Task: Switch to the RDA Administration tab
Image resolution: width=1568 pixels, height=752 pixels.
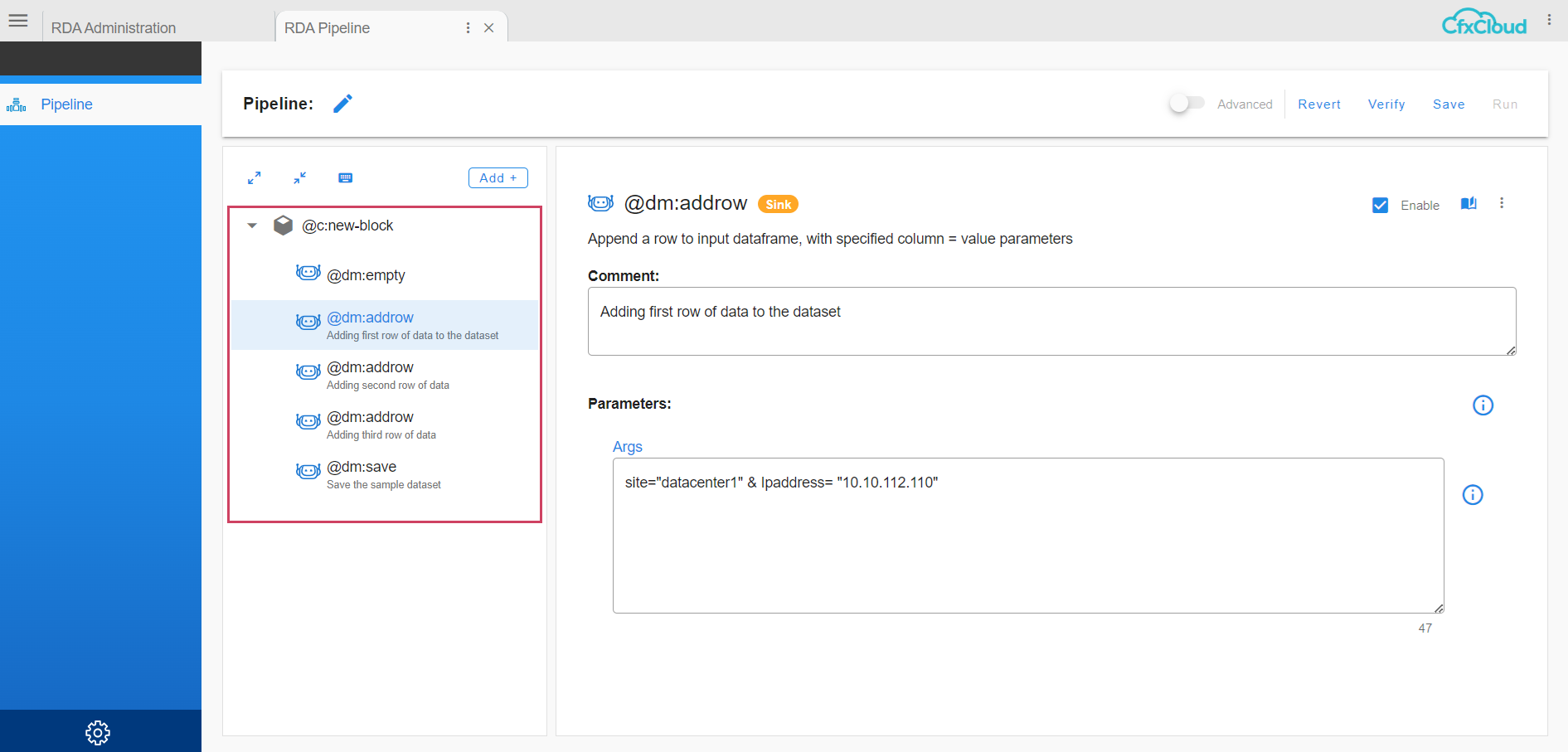Action: [x=114, y=28]
